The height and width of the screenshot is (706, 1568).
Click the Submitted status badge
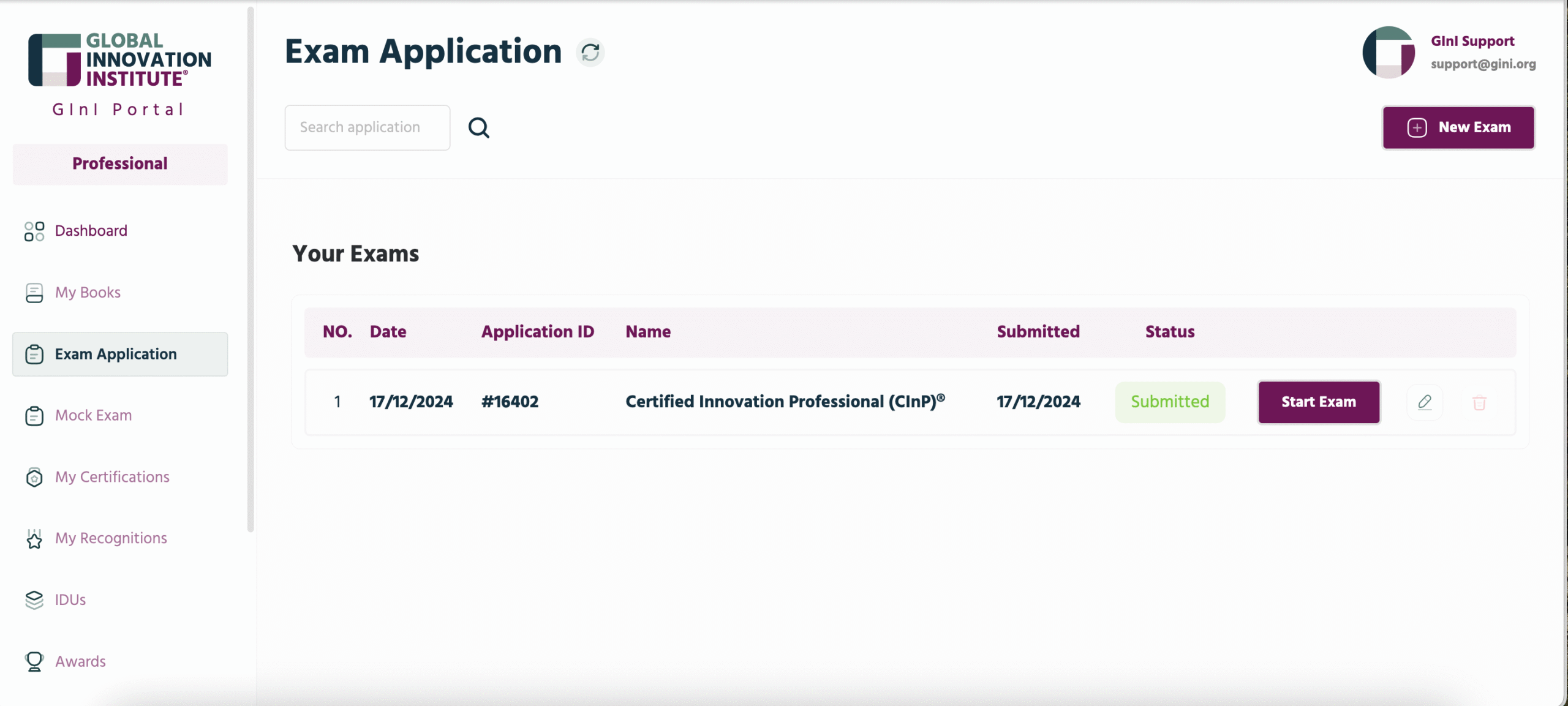coord(1170,402)
